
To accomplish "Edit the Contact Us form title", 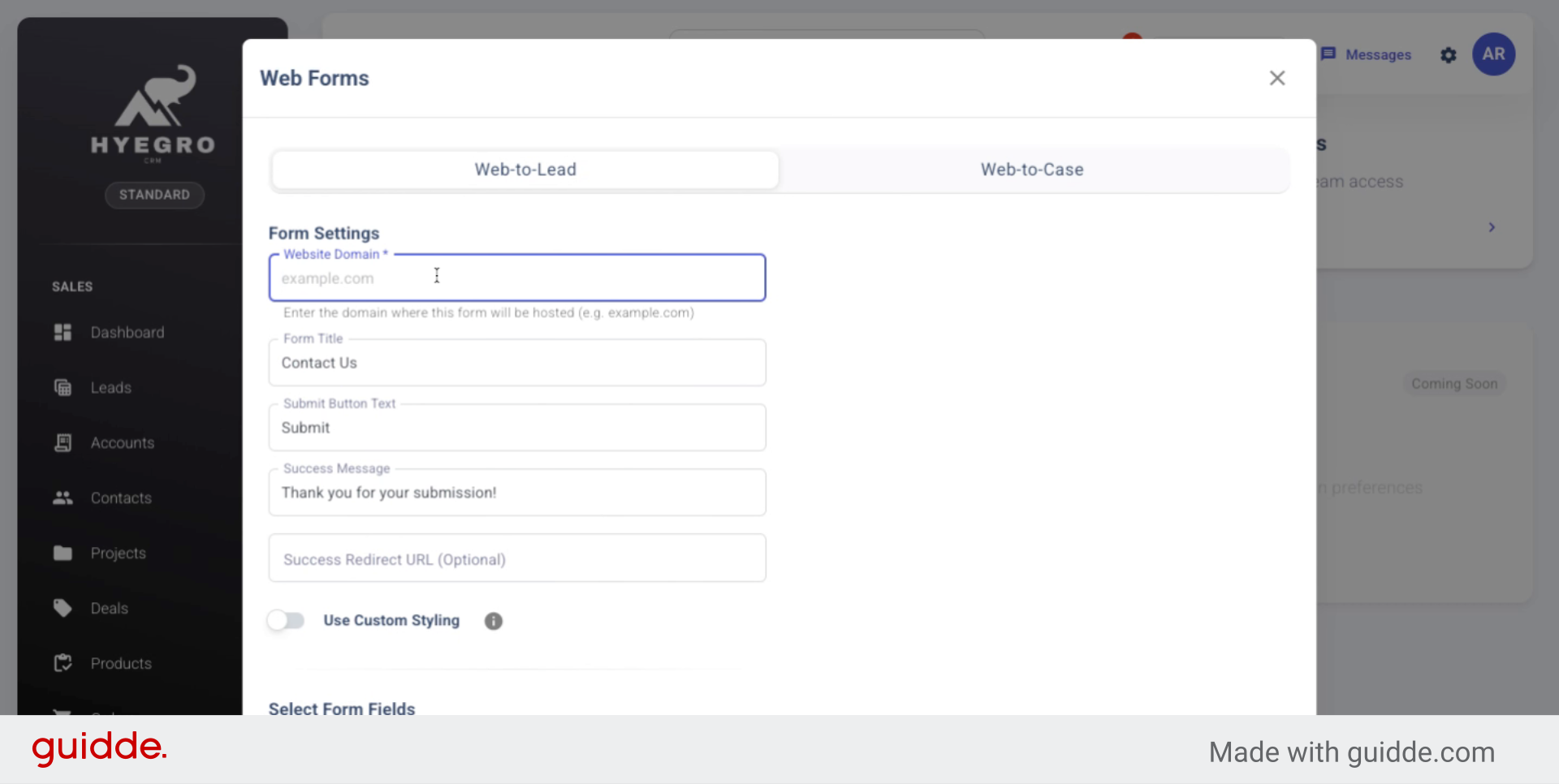I will (x=517, y=363).
